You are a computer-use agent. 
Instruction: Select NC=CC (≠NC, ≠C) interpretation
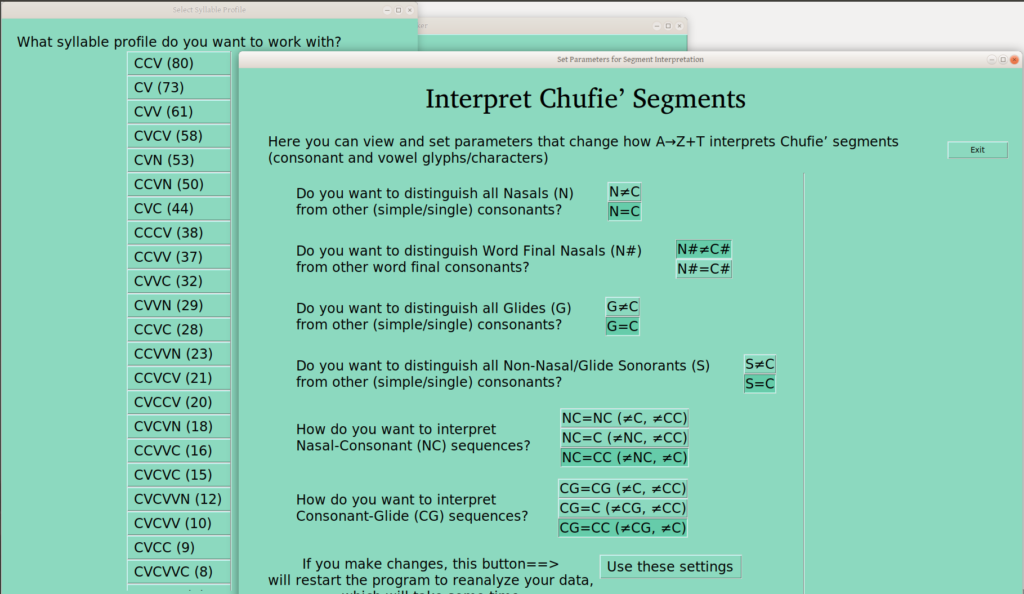click(624, 458)
